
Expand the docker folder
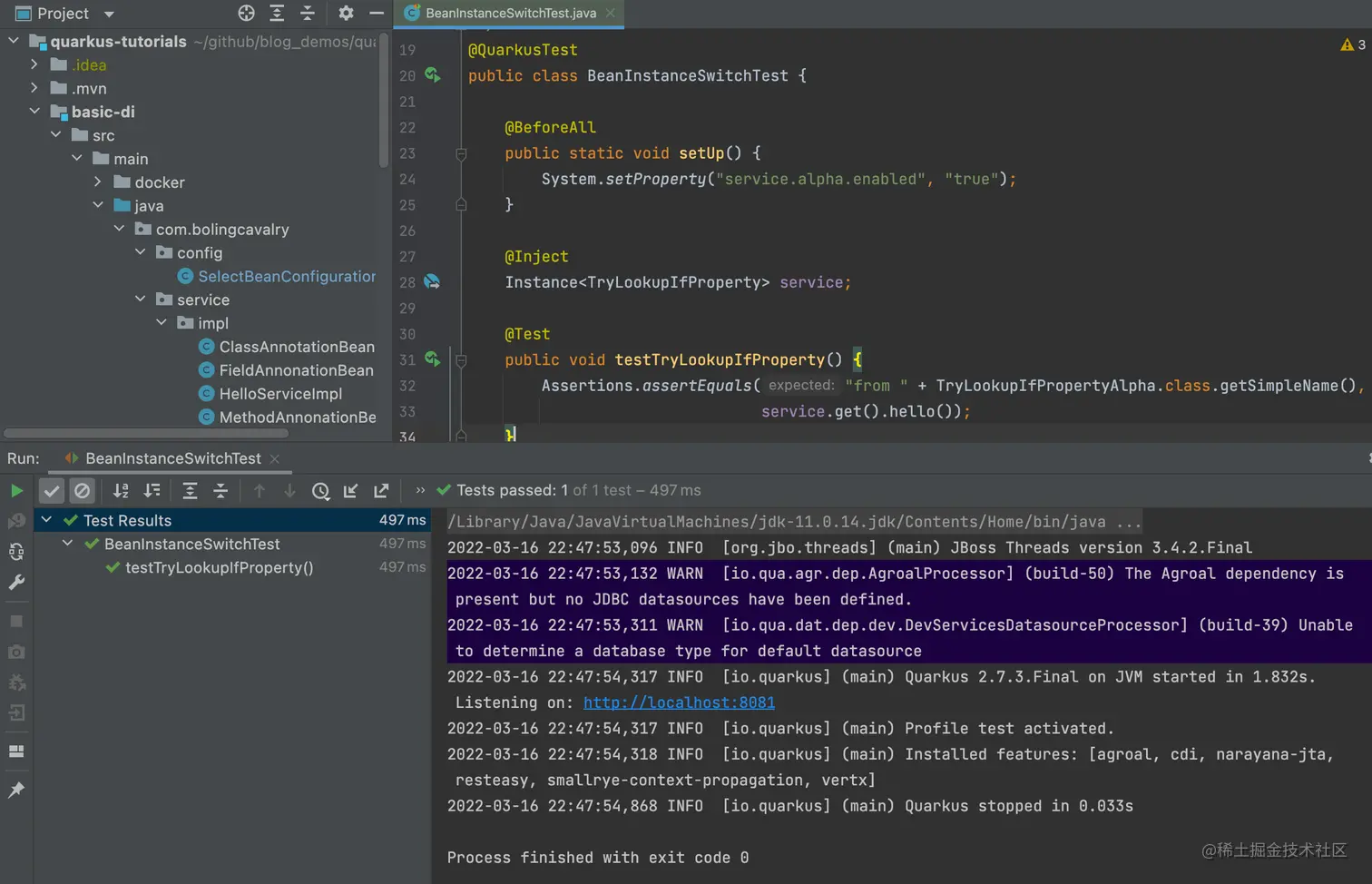click(x=97, y=182)
